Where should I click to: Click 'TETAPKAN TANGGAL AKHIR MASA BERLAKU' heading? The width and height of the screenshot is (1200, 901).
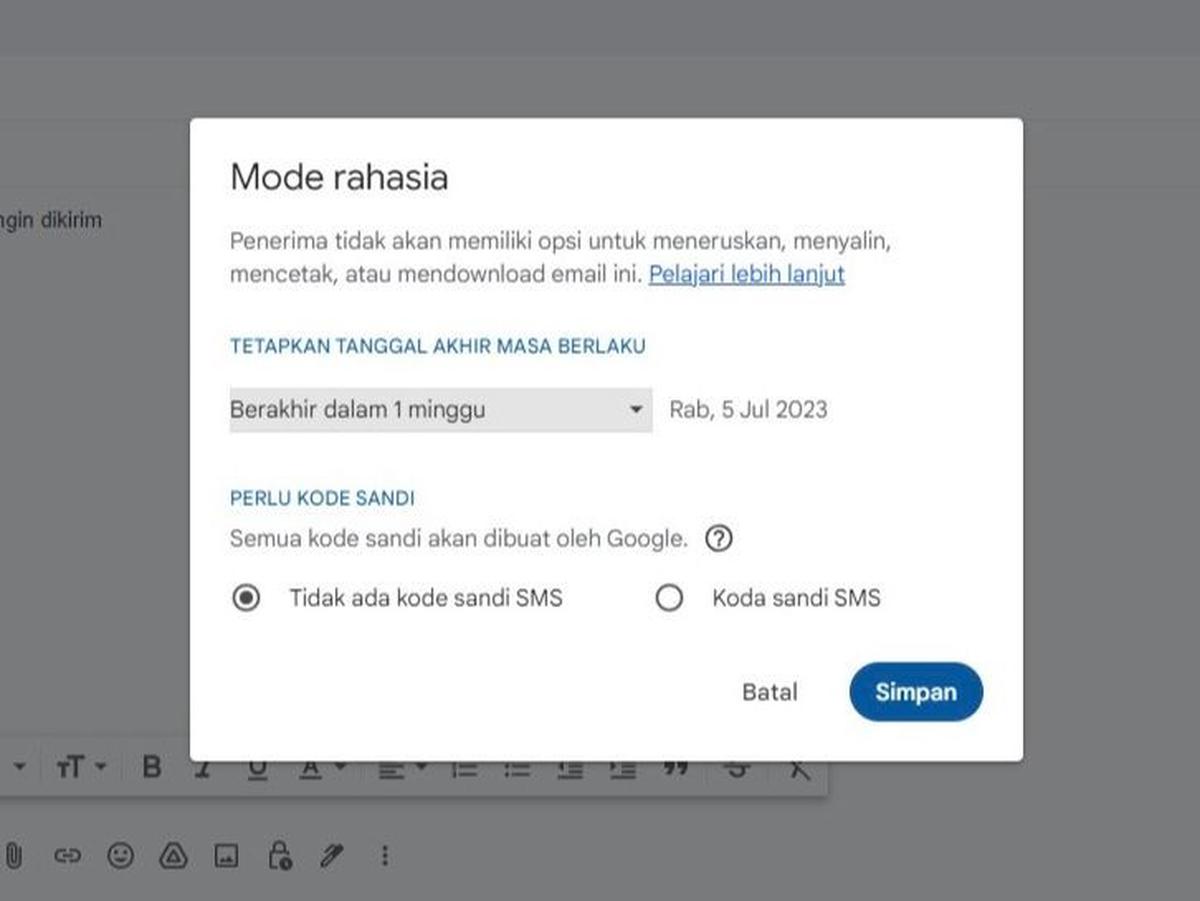point(438,347)
